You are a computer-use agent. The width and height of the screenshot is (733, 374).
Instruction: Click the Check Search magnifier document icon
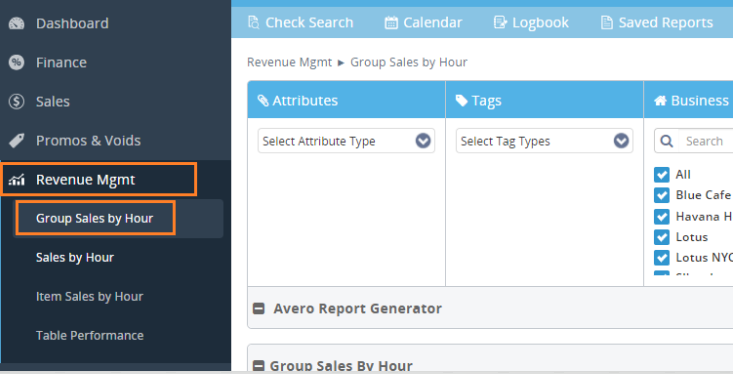pyautogui.click(x=253, y=22)
